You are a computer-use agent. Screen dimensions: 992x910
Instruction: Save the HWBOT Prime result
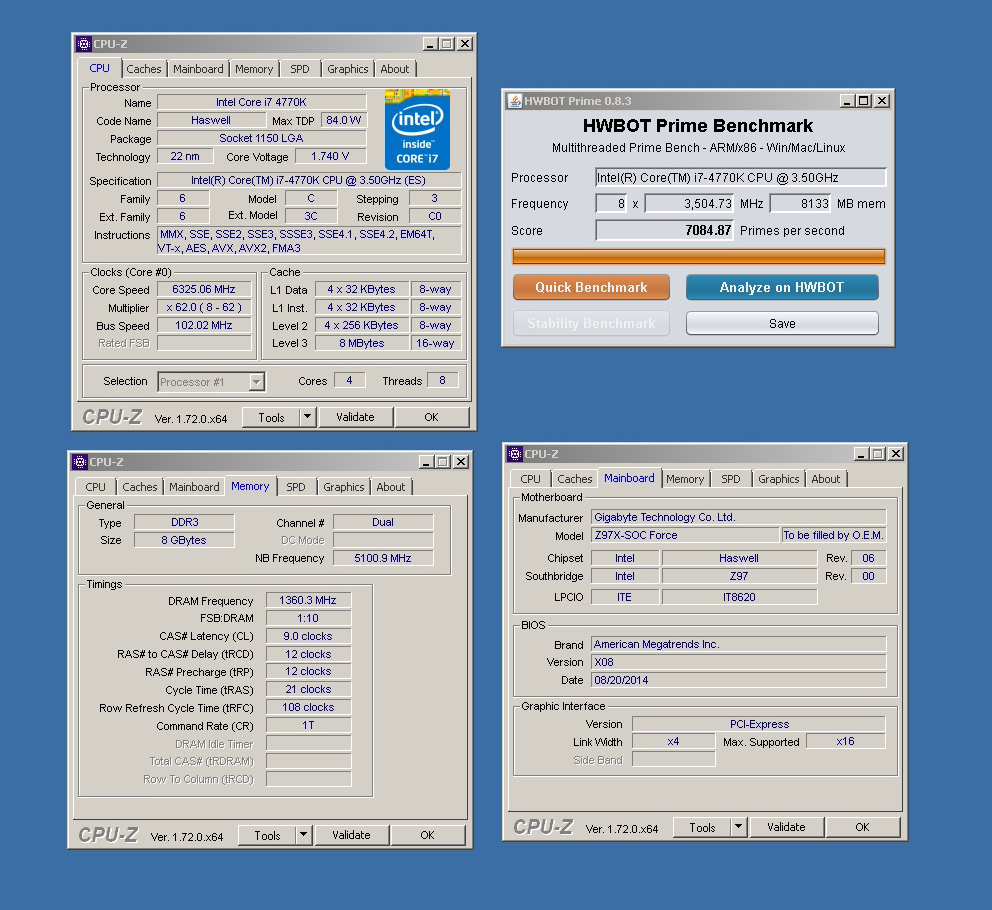coord(782,323)
